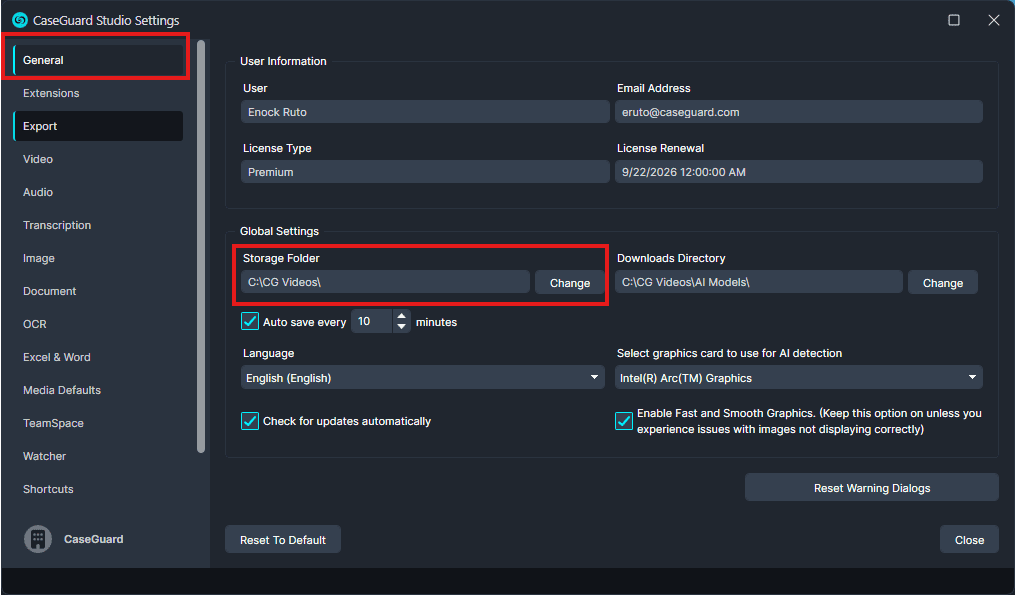Viewport: 1015px width, 595px height.
Task: Toggle Enable Fast and Smooth Graphics checkbox
Action: 624,421
